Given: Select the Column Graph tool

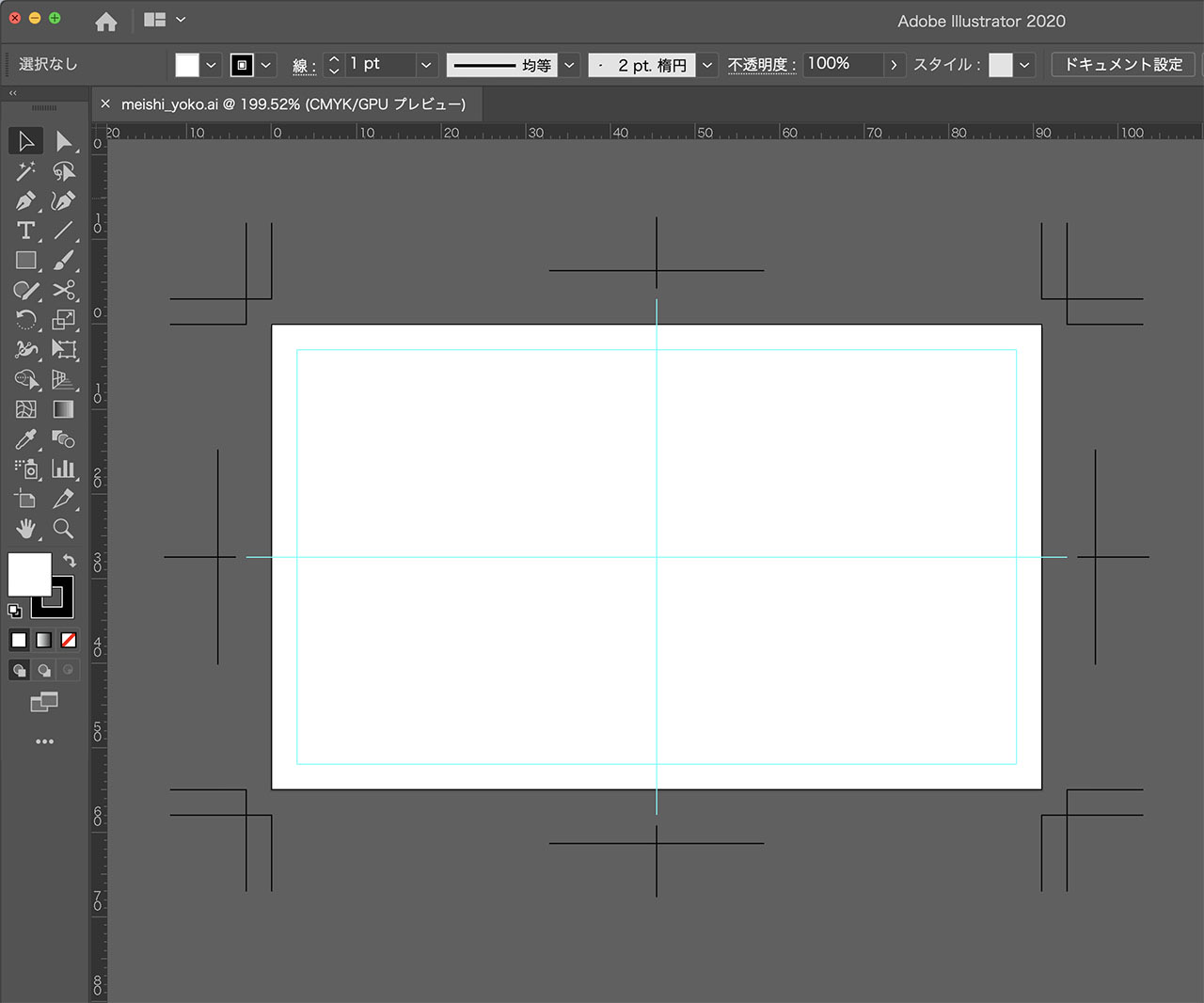Looking at the screenshot, I should click(63, 469).
